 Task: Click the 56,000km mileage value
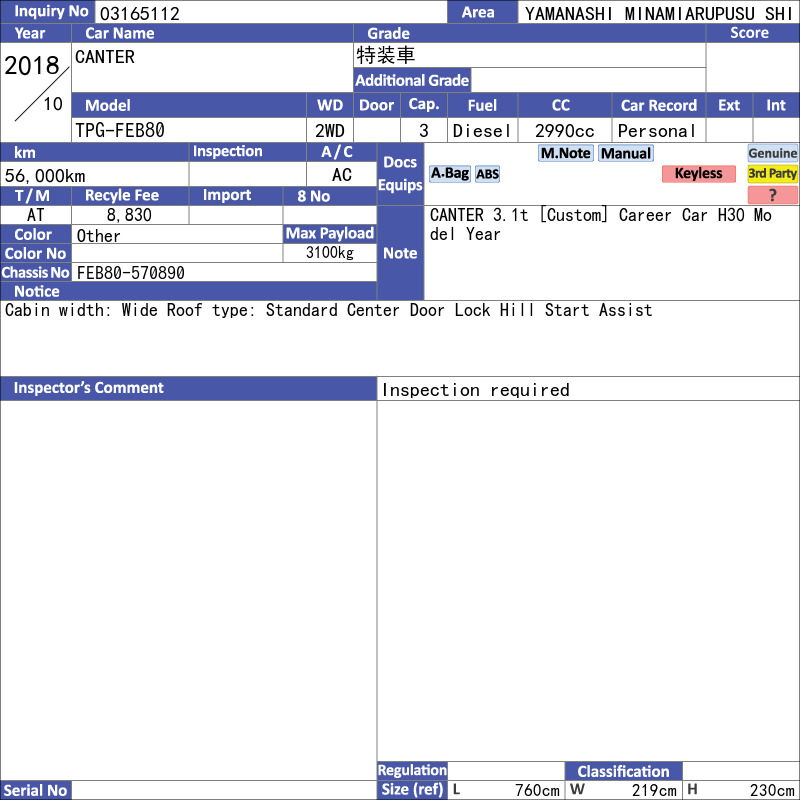(45, 176)
